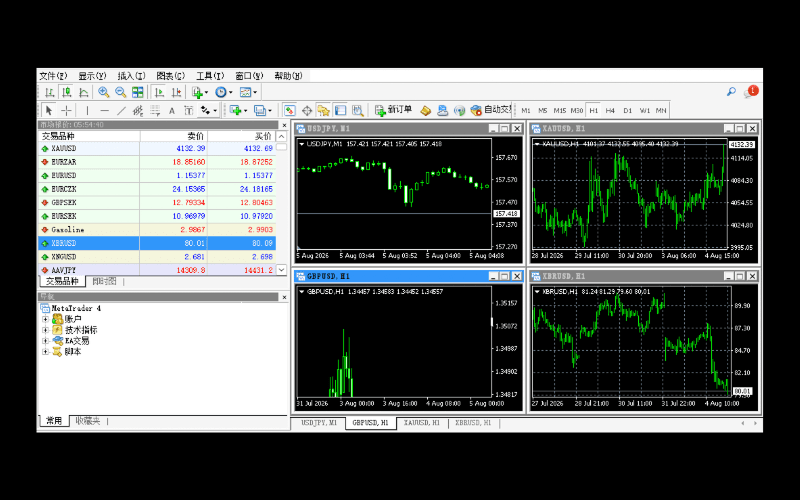The height and width of the screenshot is (500, 800).
Task: Draw a trendline on the chart
Action: (121, 110)
